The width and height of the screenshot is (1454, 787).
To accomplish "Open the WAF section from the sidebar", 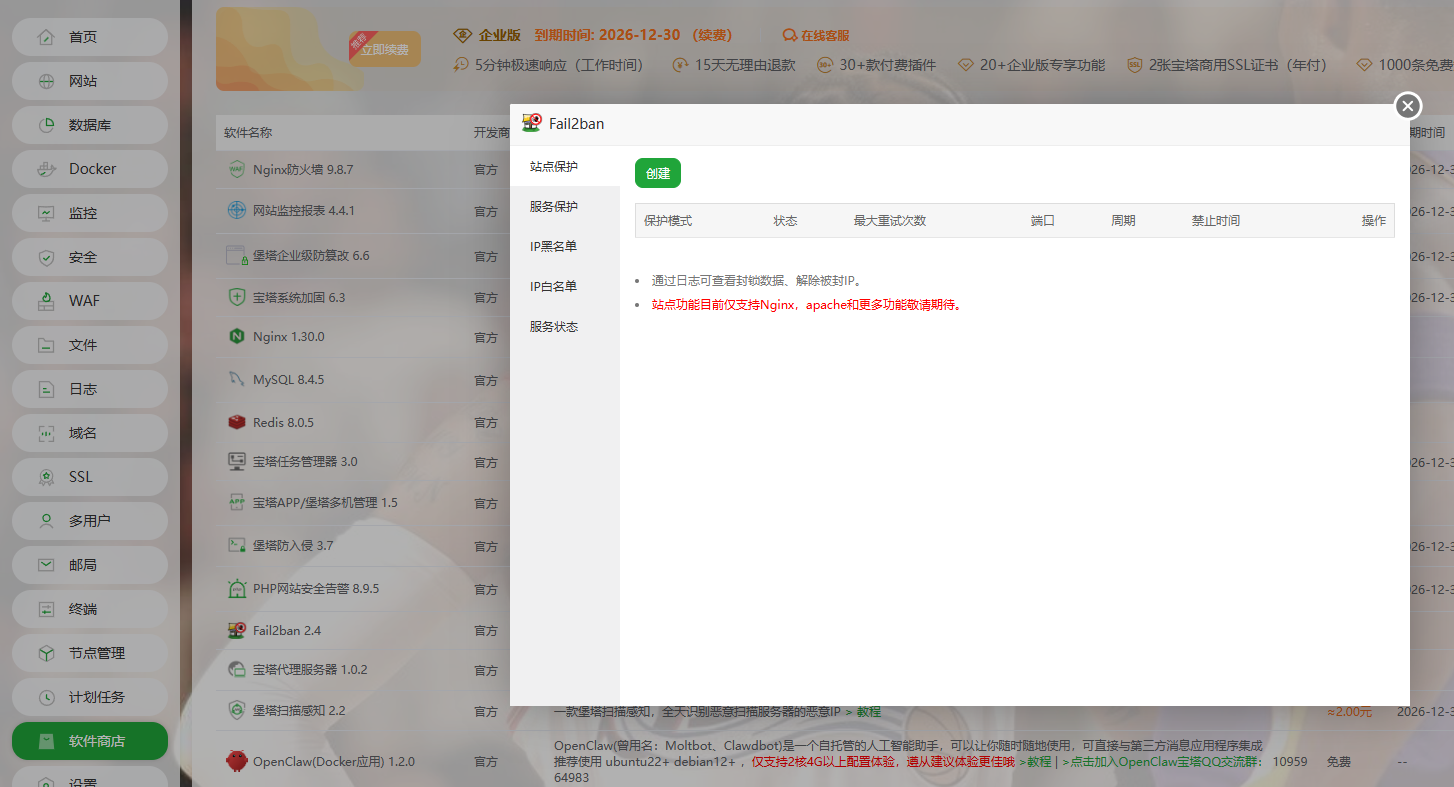I will pos(89,300).
